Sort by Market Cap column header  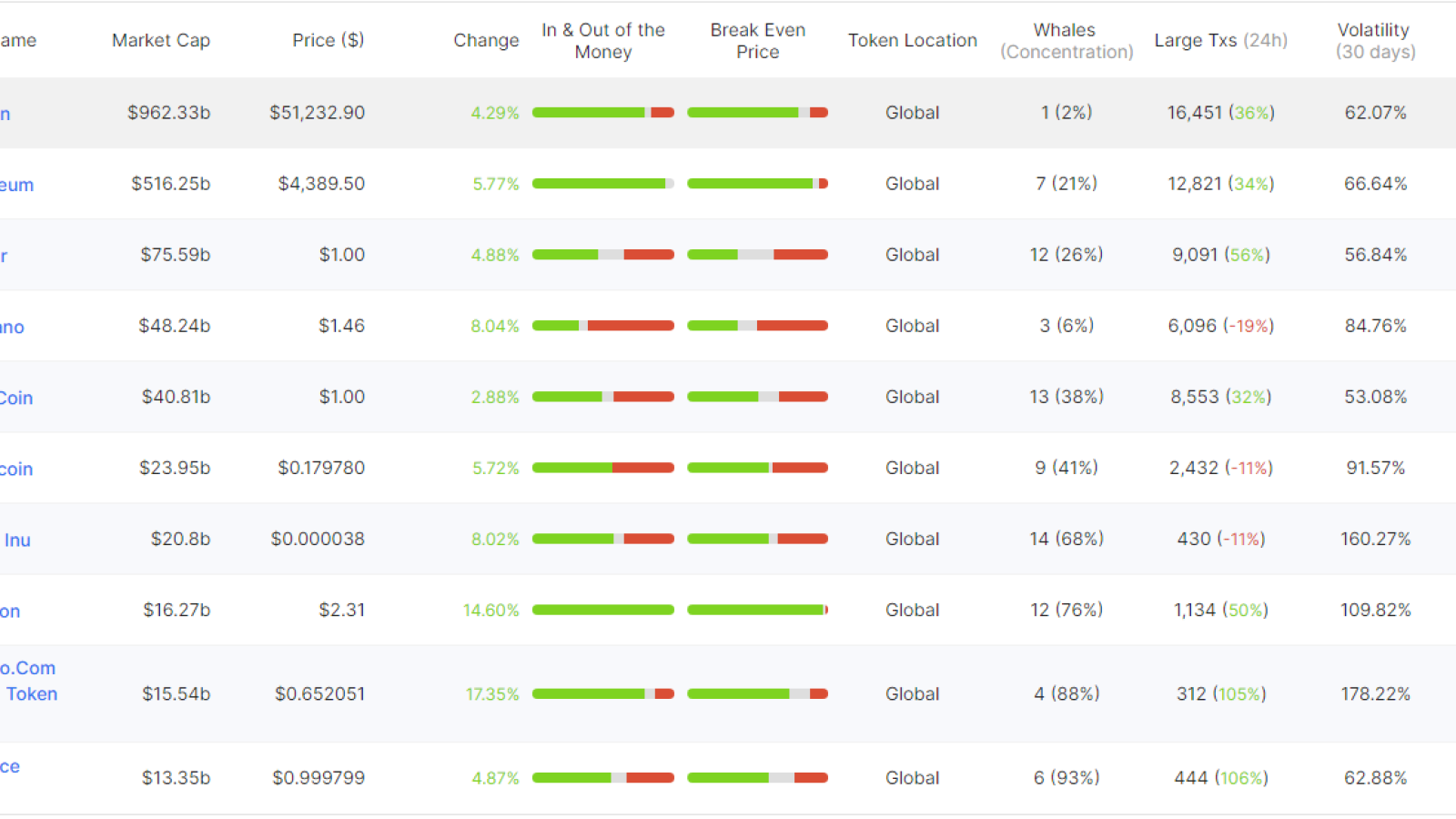tap(161, 40)
